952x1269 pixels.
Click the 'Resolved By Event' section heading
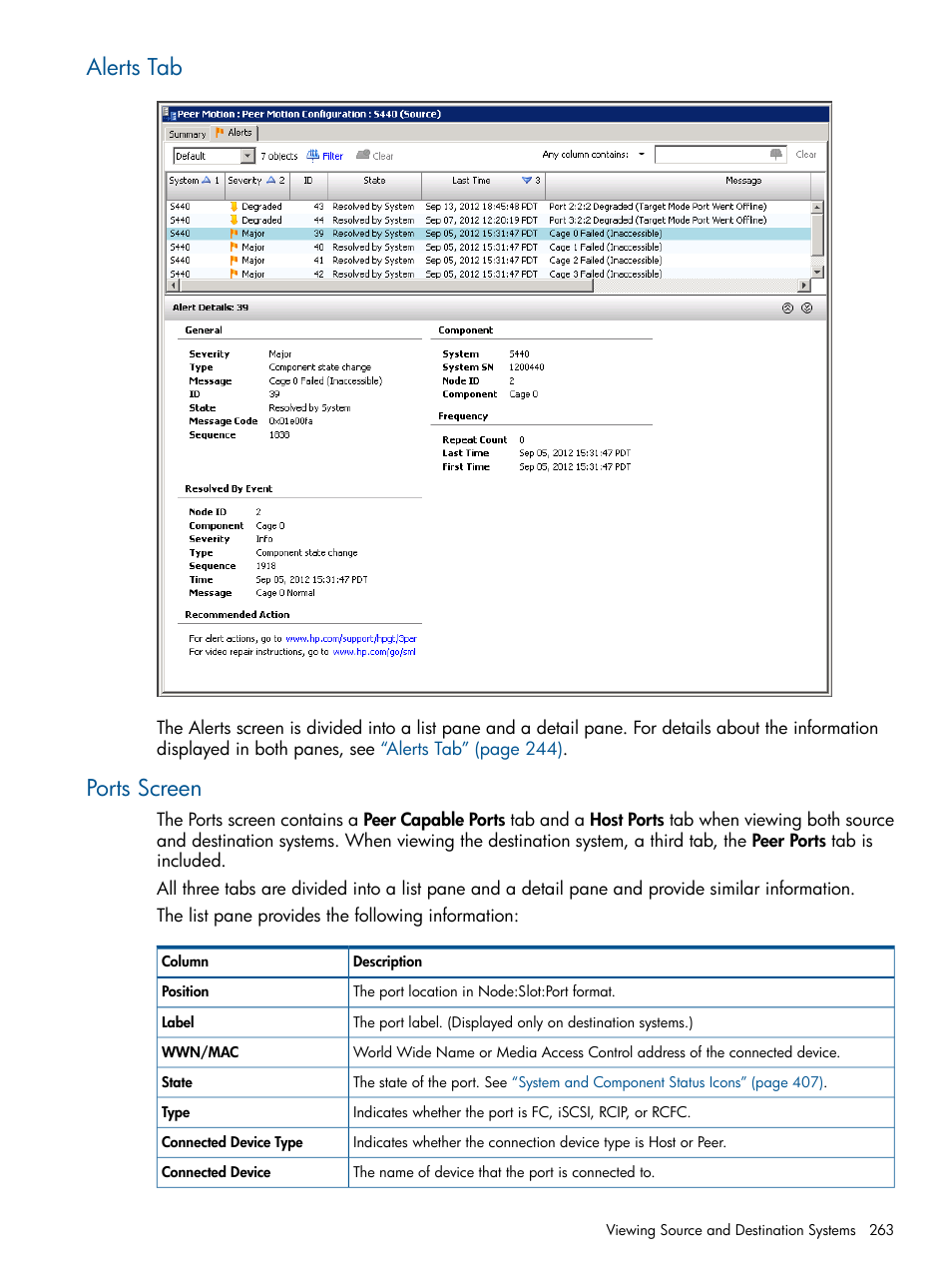point(229,489)
